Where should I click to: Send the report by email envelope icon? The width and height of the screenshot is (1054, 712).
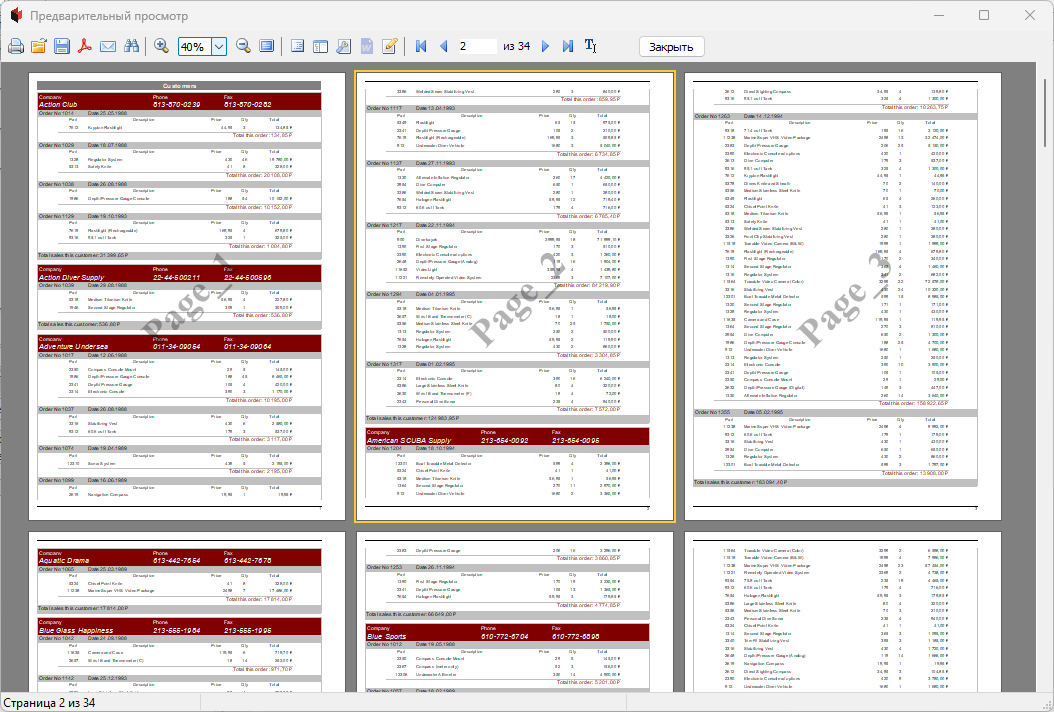108,47
